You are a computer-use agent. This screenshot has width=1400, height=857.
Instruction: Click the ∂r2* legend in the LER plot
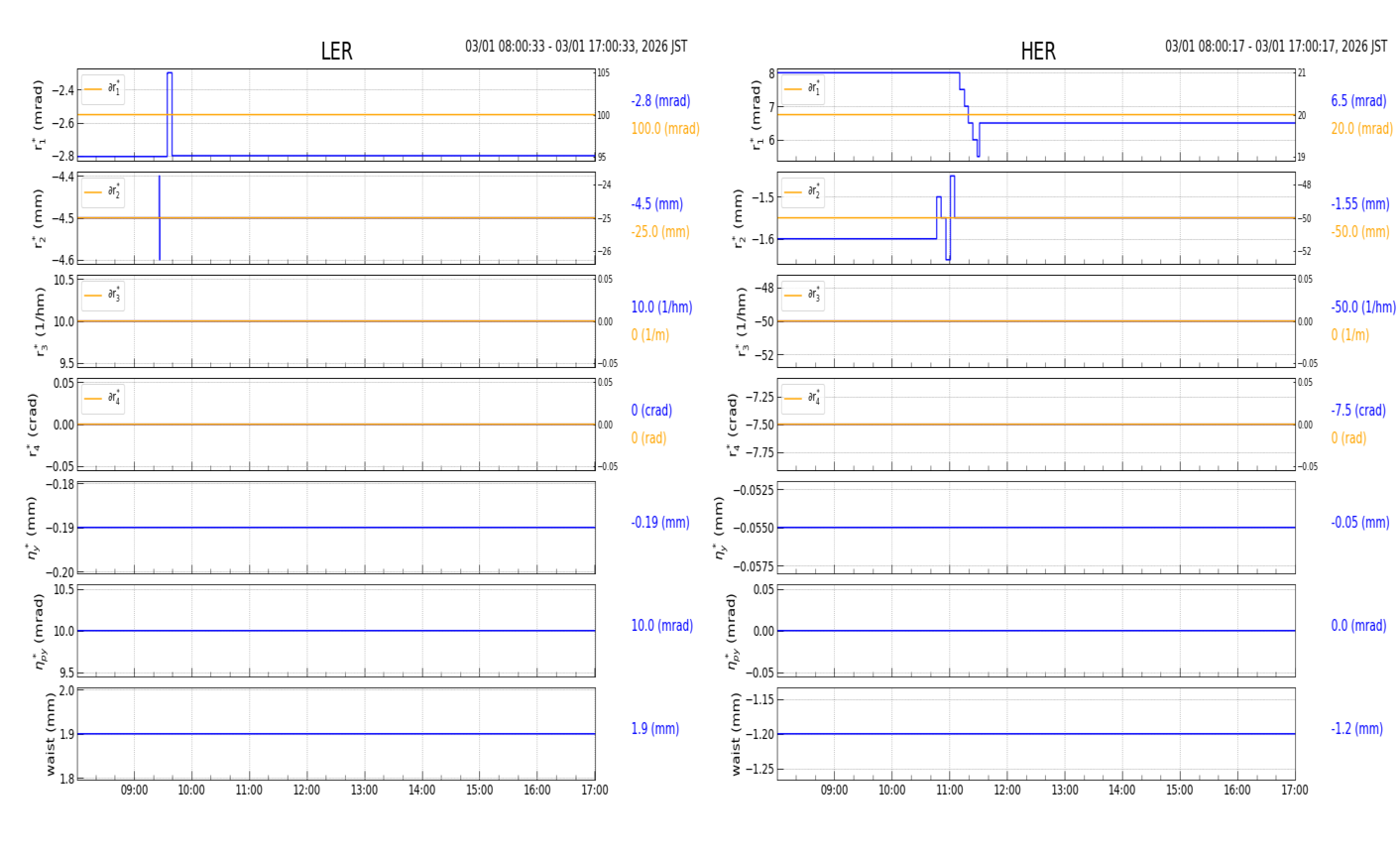click(103, 192)
